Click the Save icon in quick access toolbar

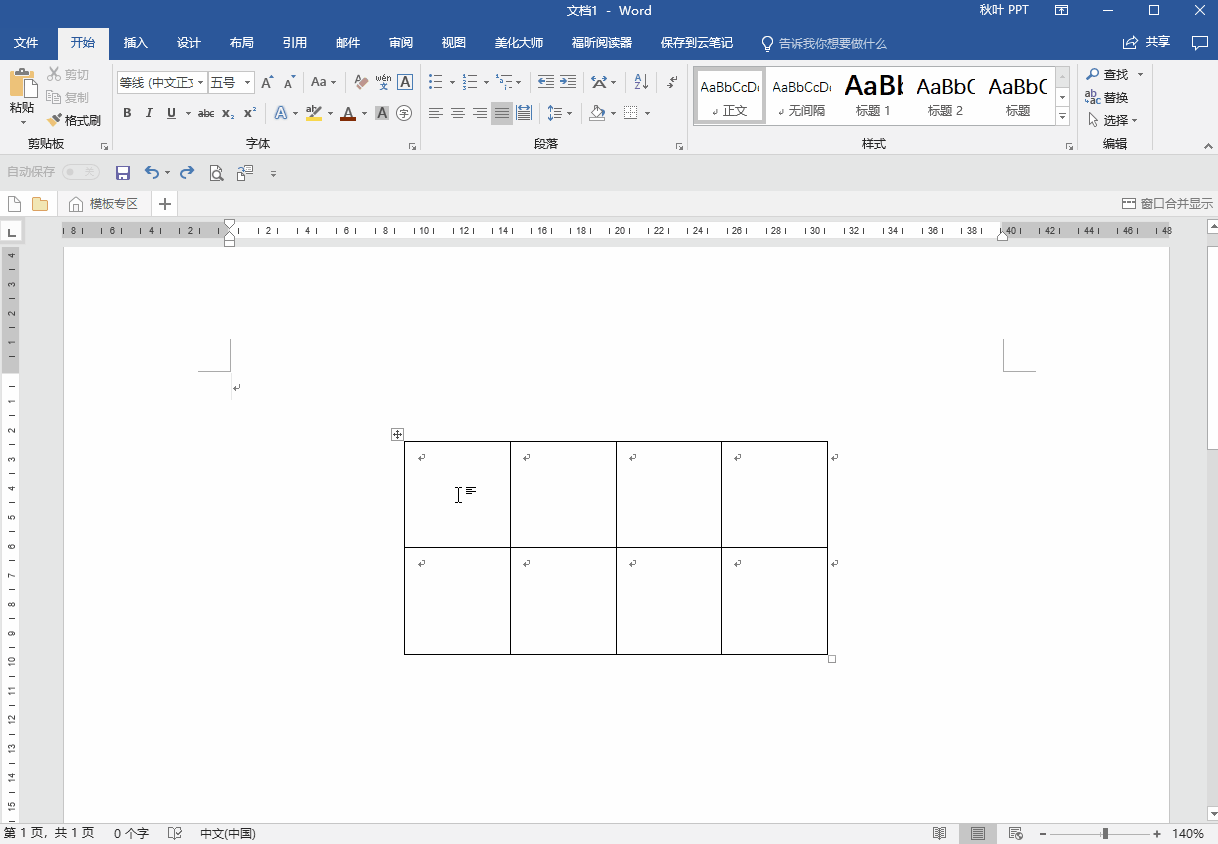[123, 173]
